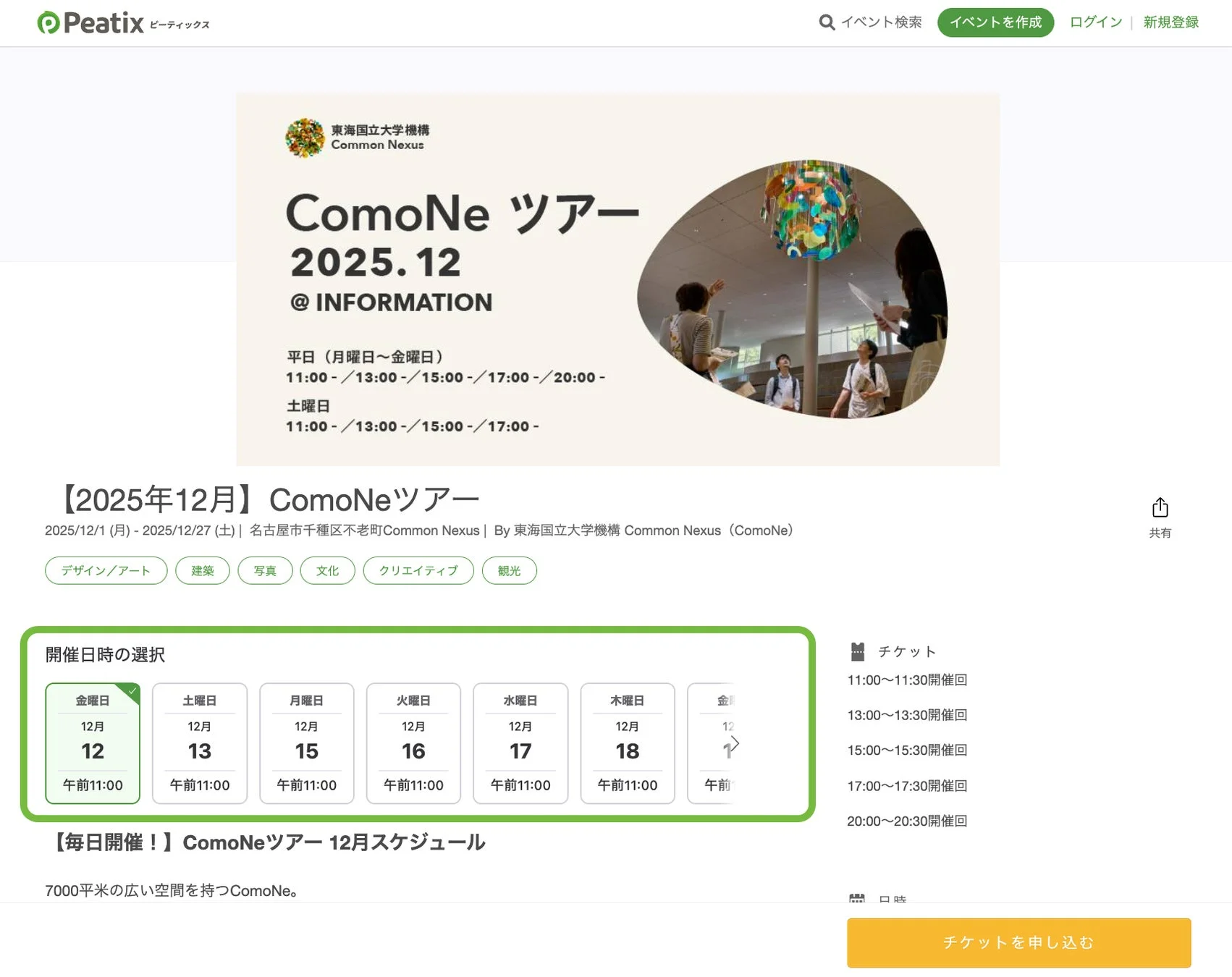Select the 土曜日 12月13 date card
The width and height of the screenshot is (1232, 977).
point(200,743)
